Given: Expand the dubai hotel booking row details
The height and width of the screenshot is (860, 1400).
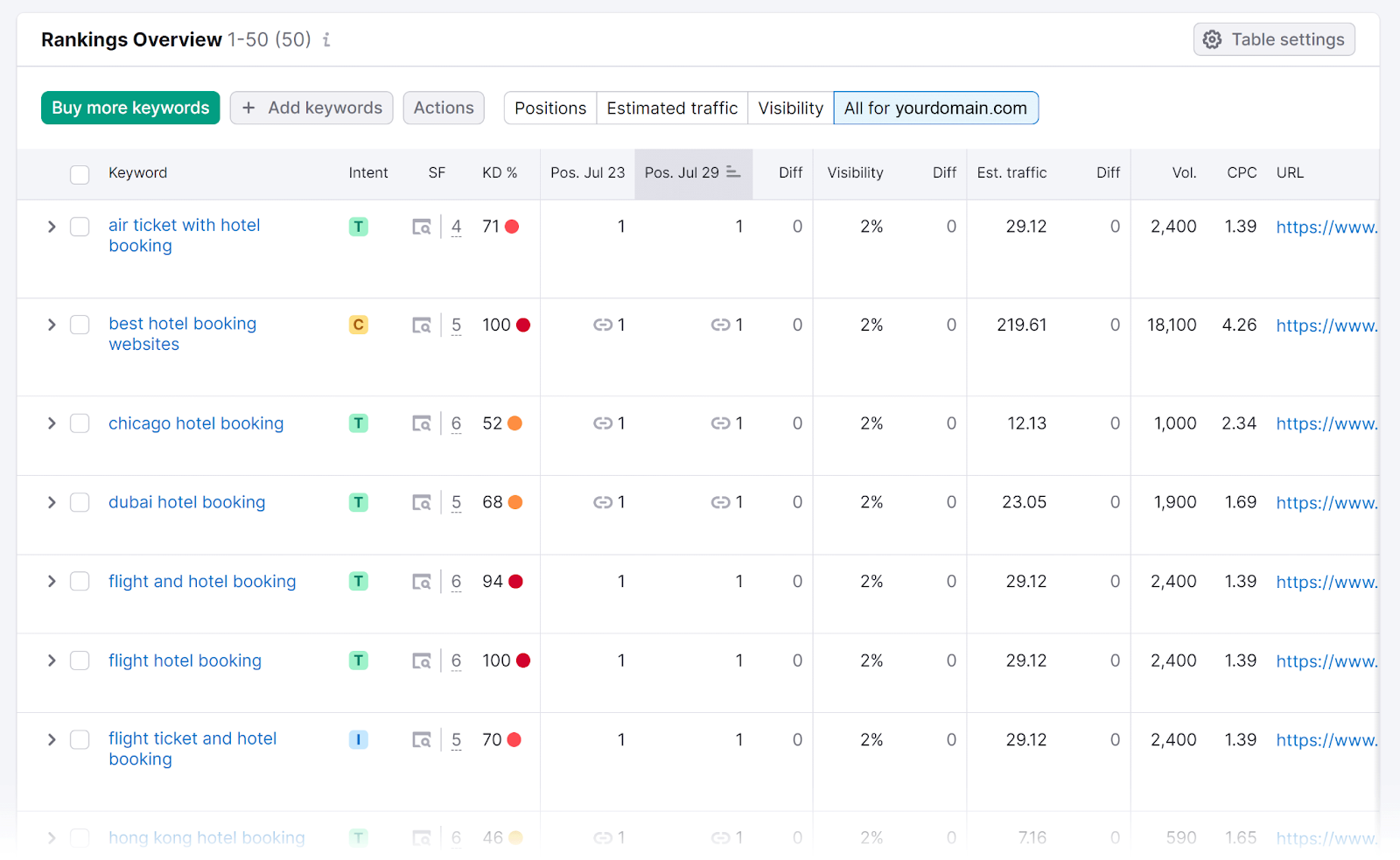Looking at the screenshot, I should pos(52,503).
